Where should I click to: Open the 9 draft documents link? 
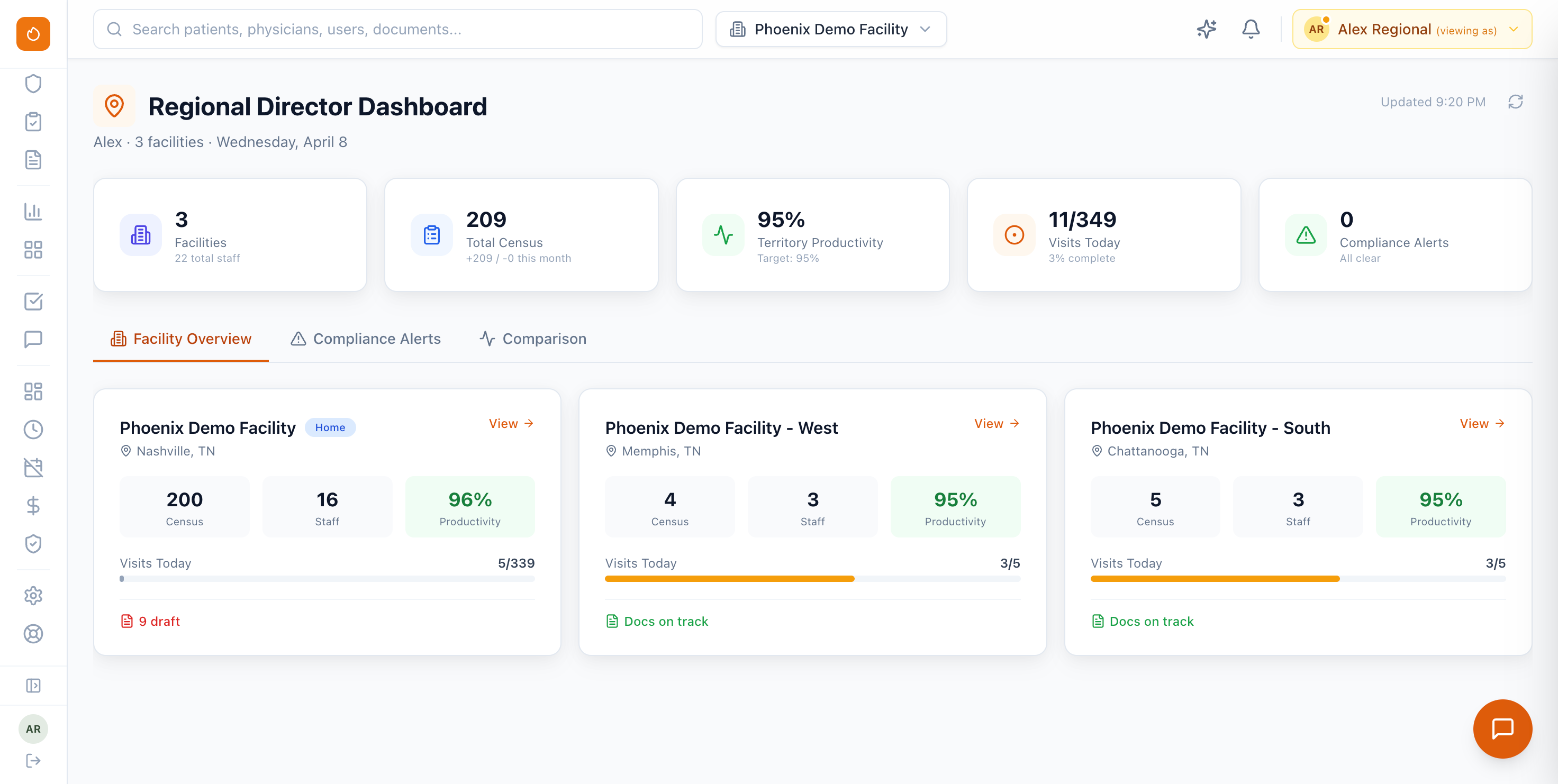click(150, 621)
